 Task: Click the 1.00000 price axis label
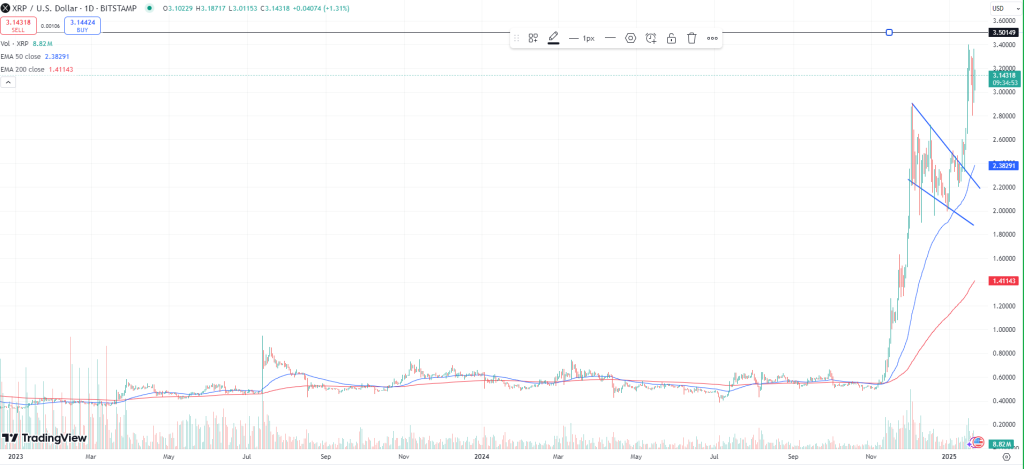tap(1002, 329)
